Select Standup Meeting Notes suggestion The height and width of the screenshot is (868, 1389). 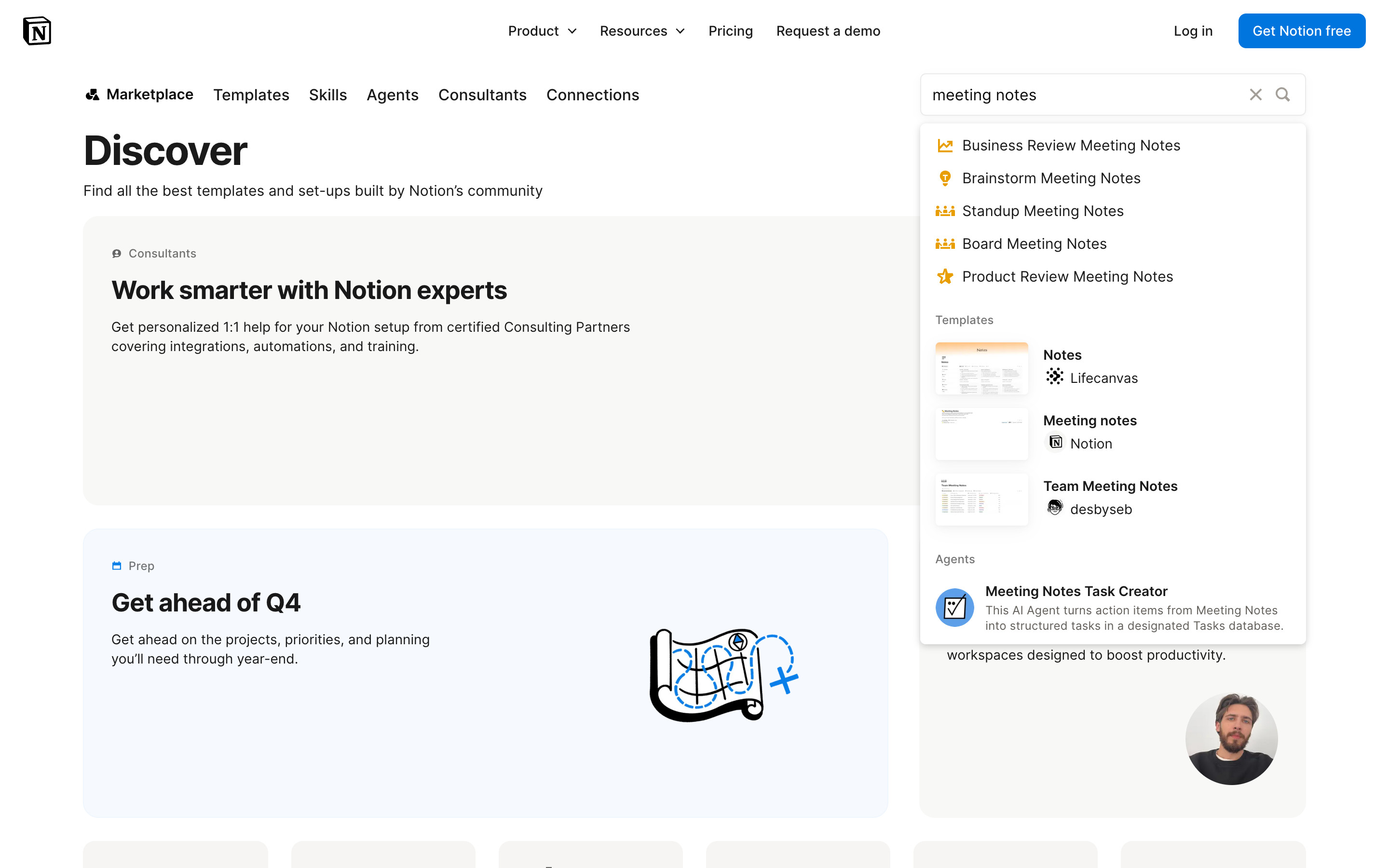[1112, 211]
